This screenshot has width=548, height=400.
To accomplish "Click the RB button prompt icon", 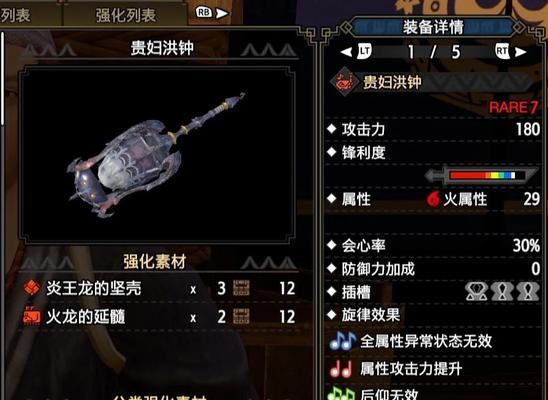I will pos(204,13).
